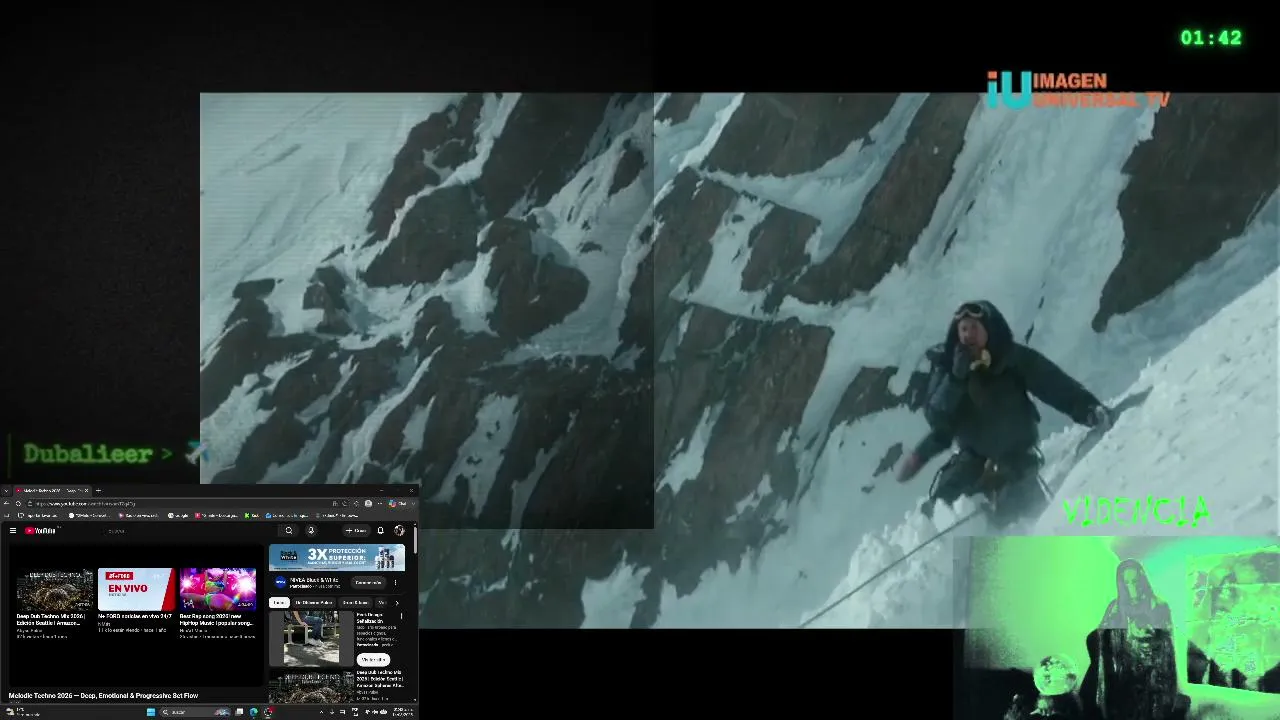Open the EN VIVO news stream thumbnail
Screen dimensions: 1280x720
point(137,589)
